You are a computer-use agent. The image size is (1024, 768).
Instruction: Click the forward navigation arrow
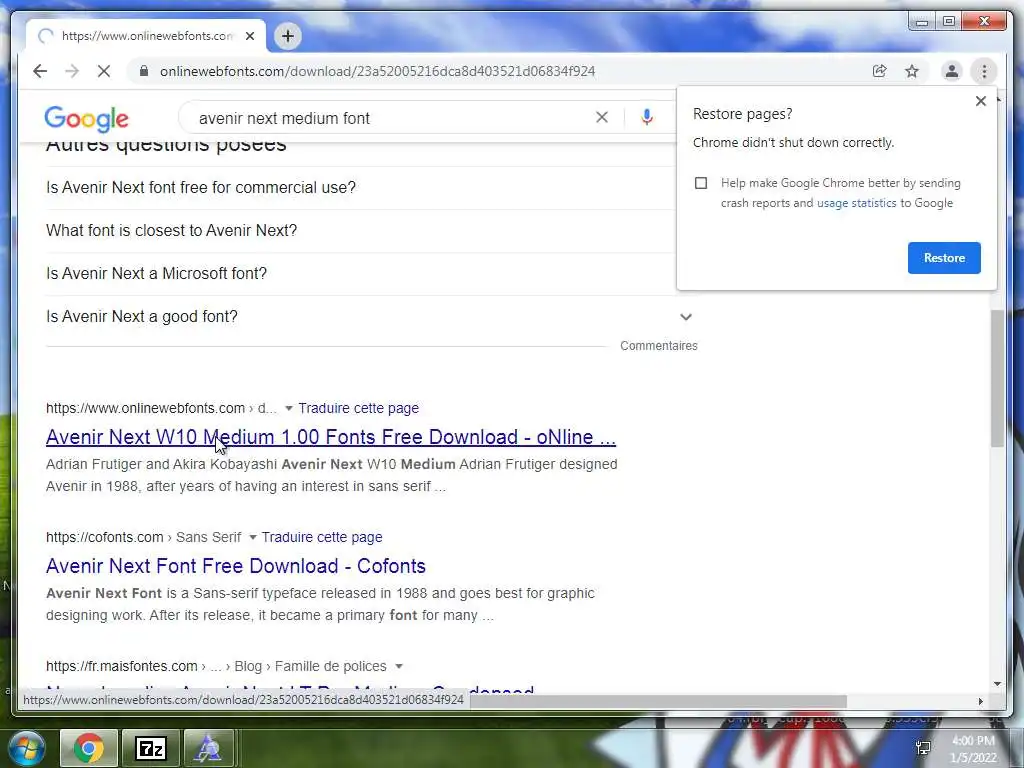pyautogui.click(x=72, y=71)
